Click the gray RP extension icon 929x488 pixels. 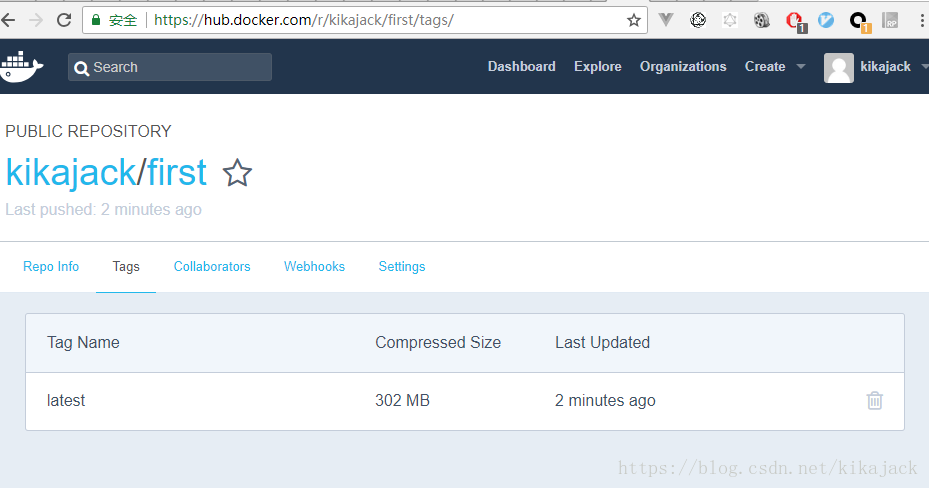click(890, 21)
